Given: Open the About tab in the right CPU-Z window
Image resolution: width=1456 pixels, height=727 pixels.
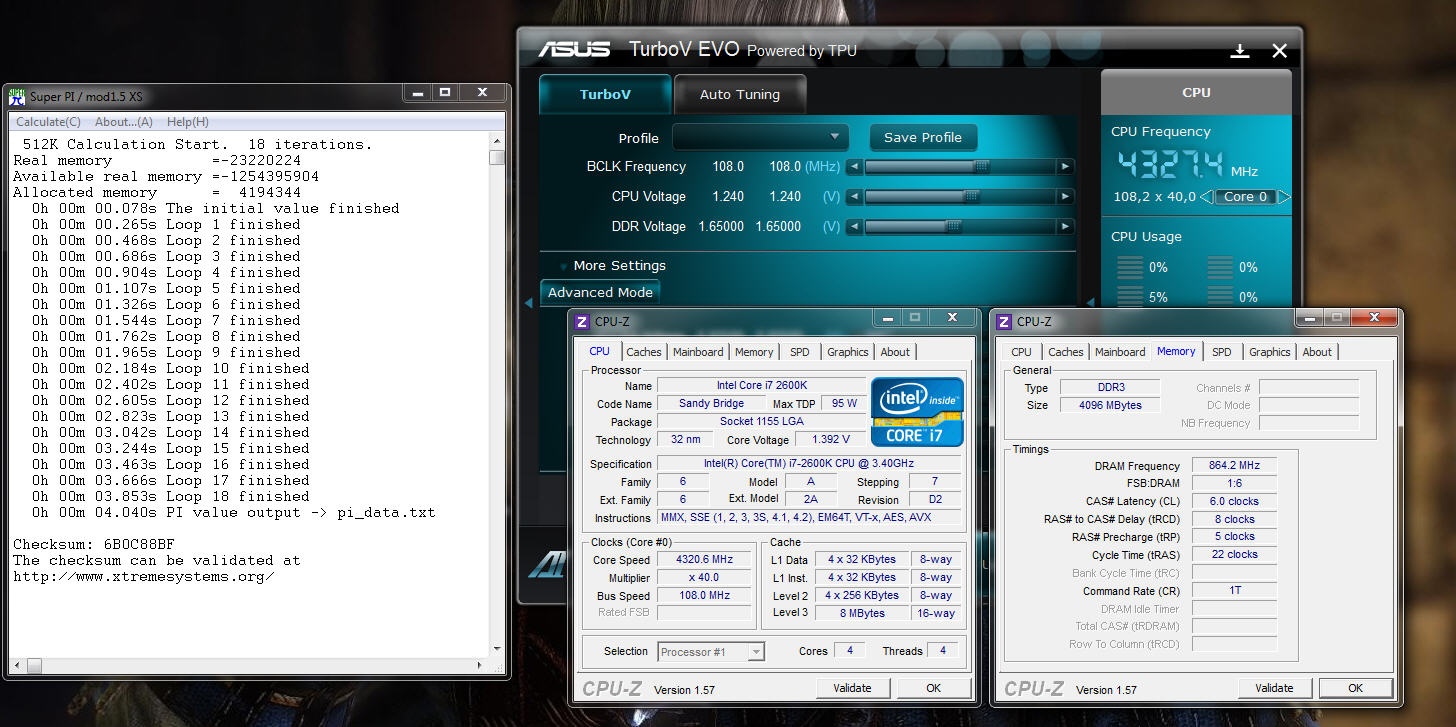Looking at the screenshot, I should (x=1317, y=352).
